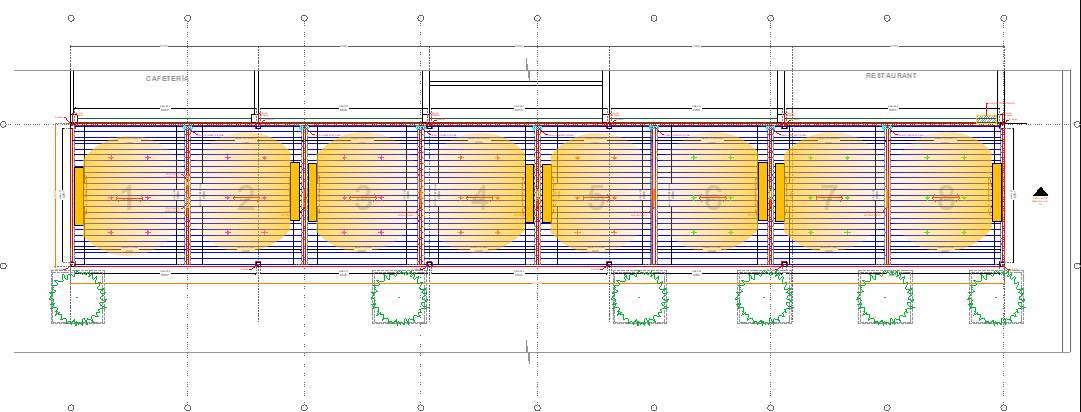Select zone number 4
1081x412 pixels.
coord(479,200)
